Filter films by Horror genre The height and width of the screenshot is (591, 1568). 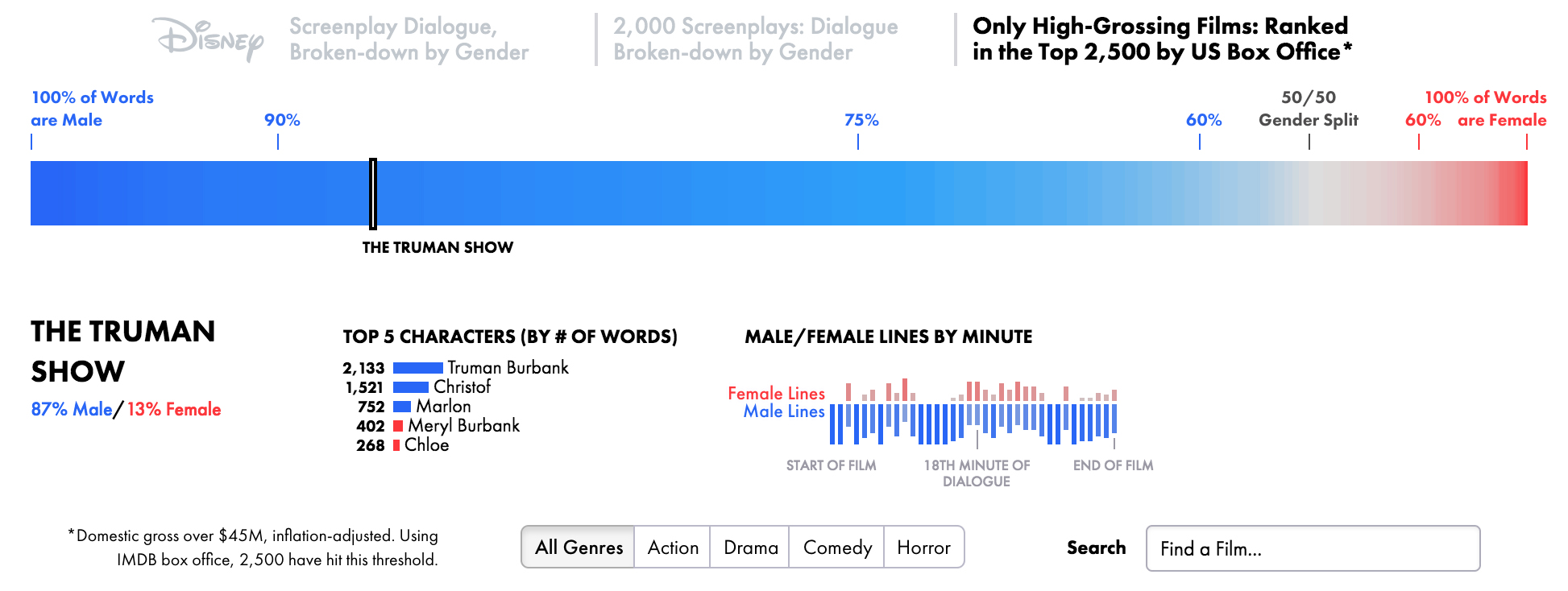pos(923,548)
